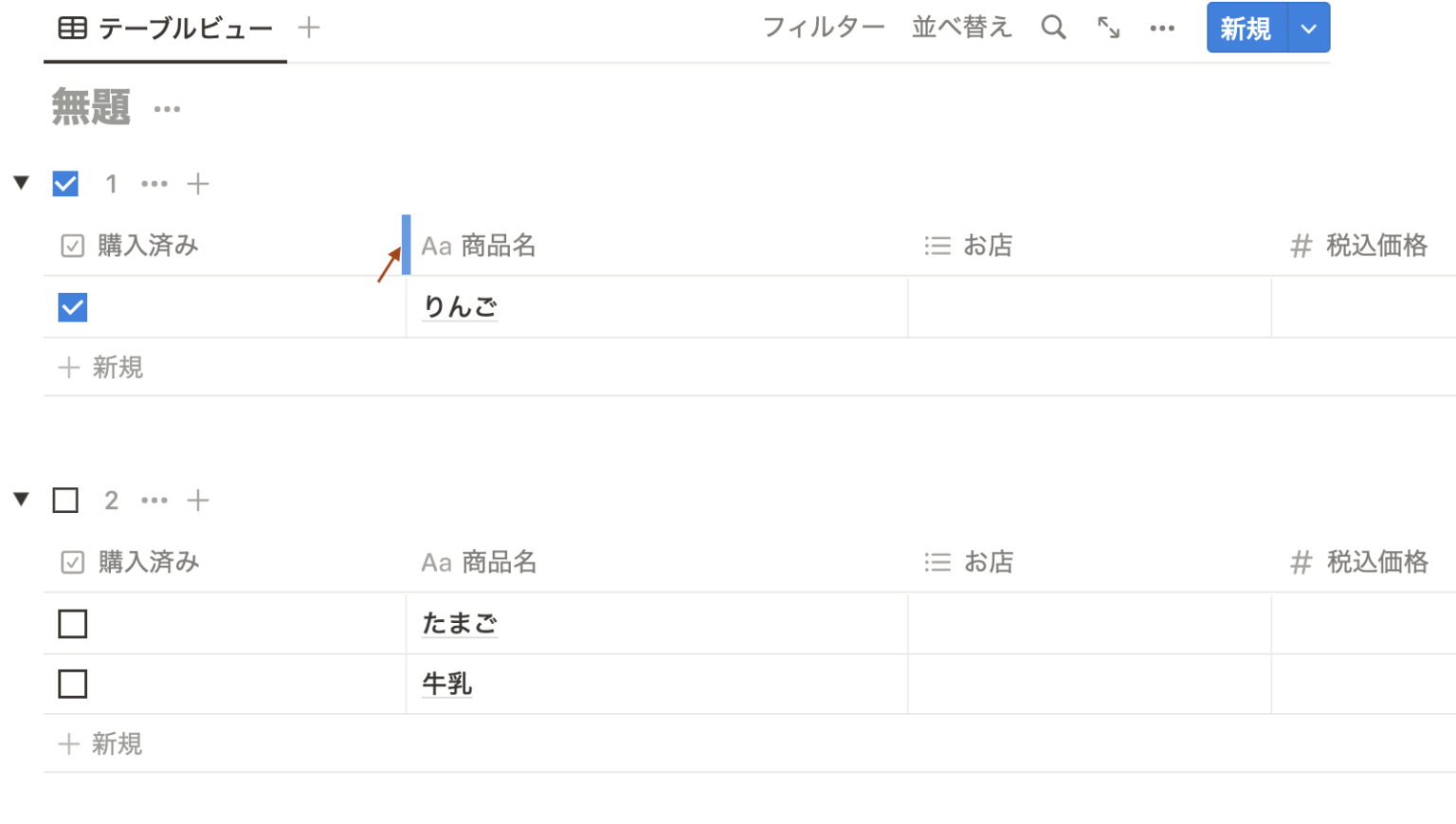Check 購入済み for 牛乳 row
Viewport: 1456px width, 824px height.
72,684
